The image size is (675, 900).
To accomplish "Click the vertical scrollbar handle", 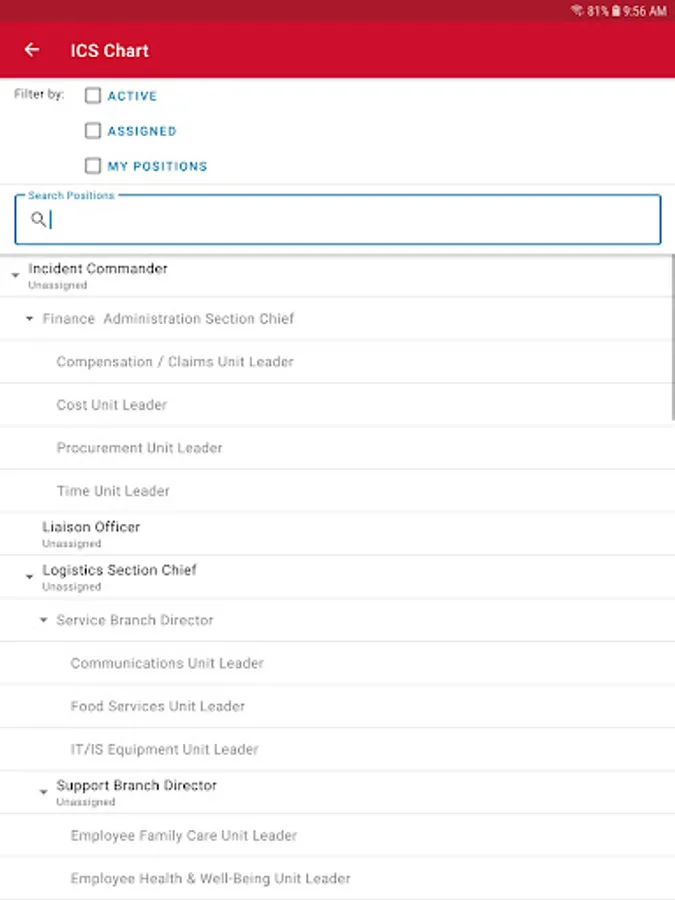I will click(671, 340).
